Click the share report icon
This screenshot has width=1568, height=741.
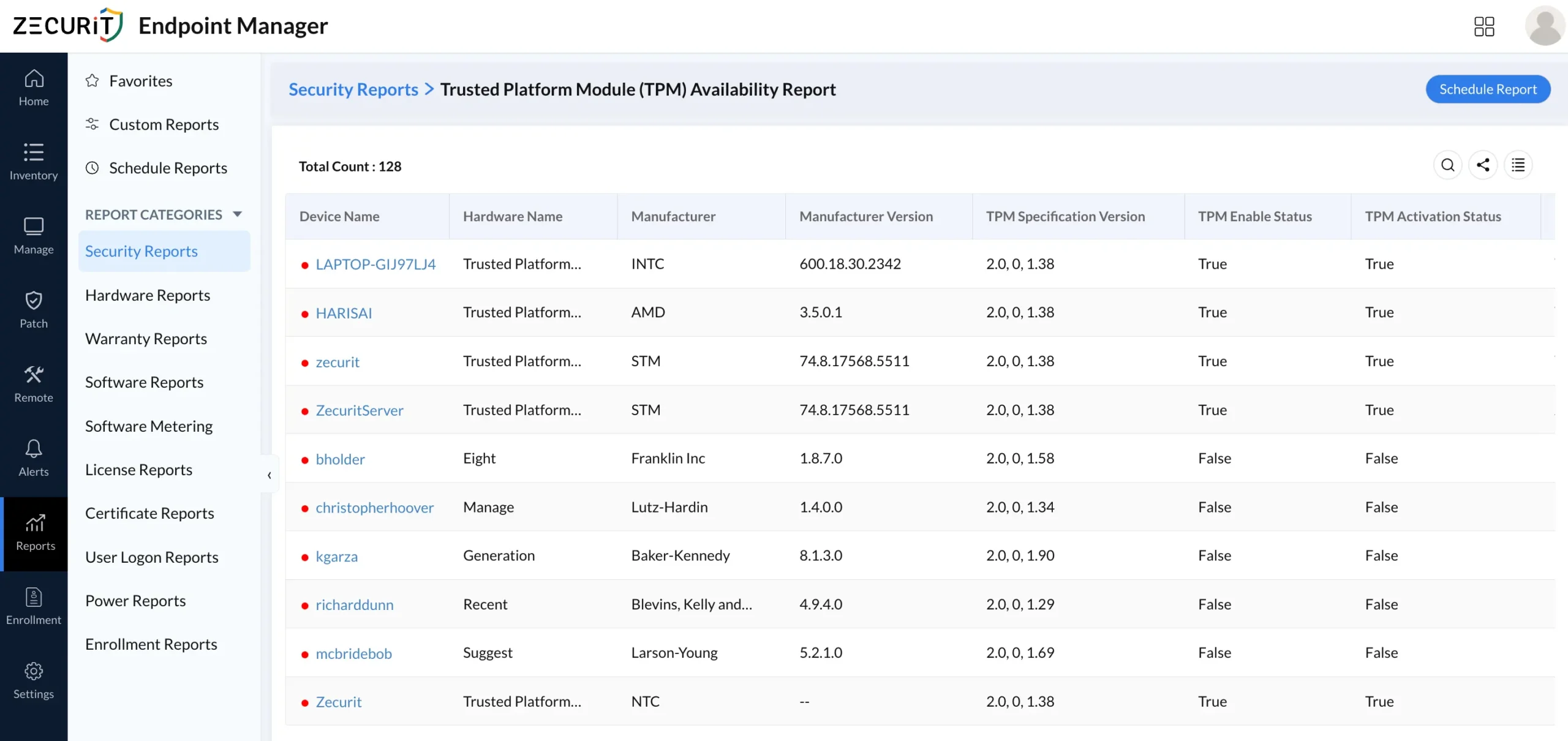coord(1483,165)
